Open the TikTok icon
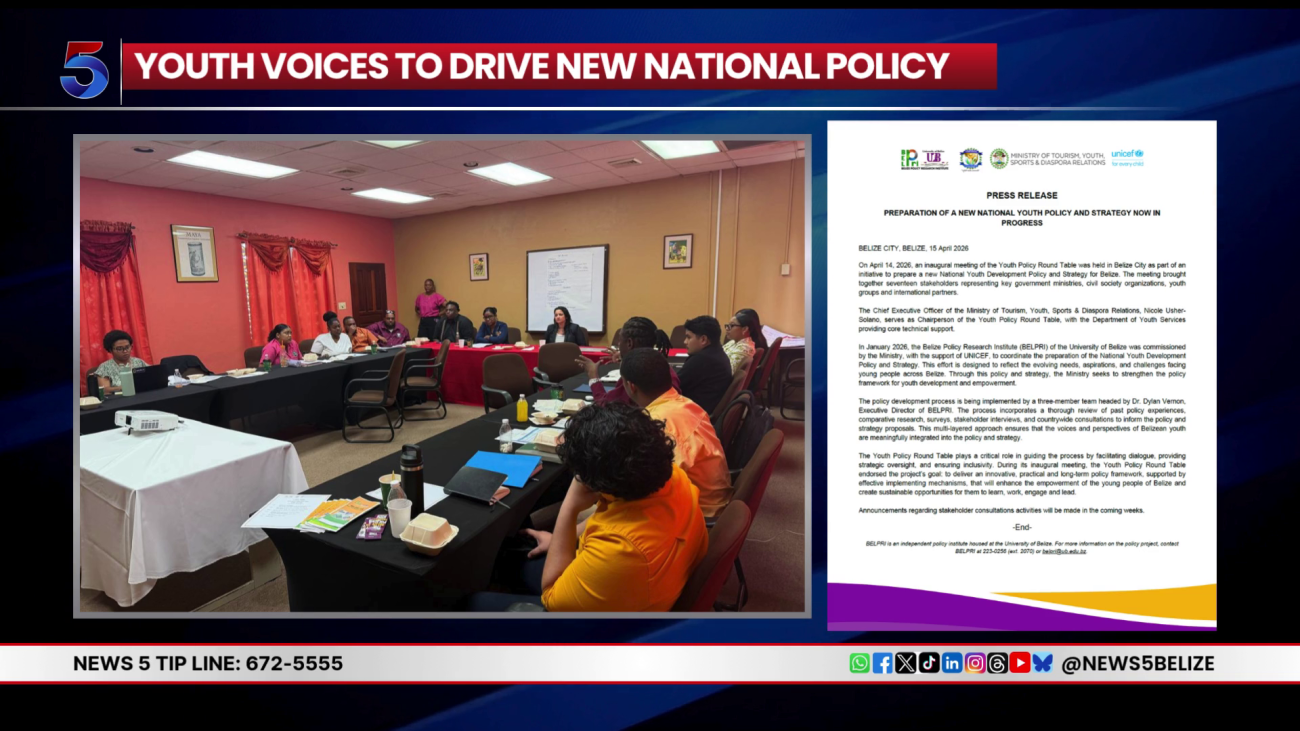The image size is (1300, 731). pos(928,663)
